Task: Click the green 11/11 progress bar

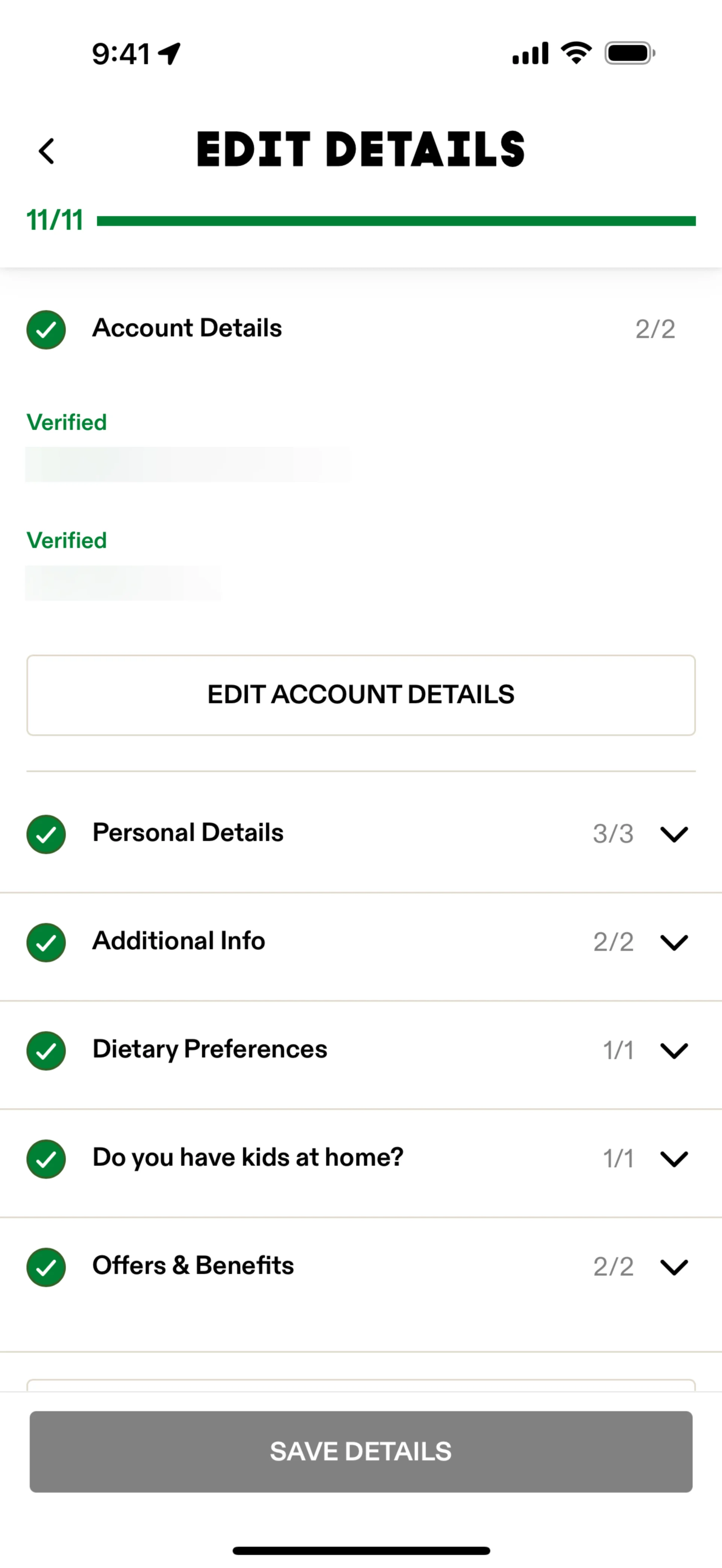Action: (x=396, y=221)
